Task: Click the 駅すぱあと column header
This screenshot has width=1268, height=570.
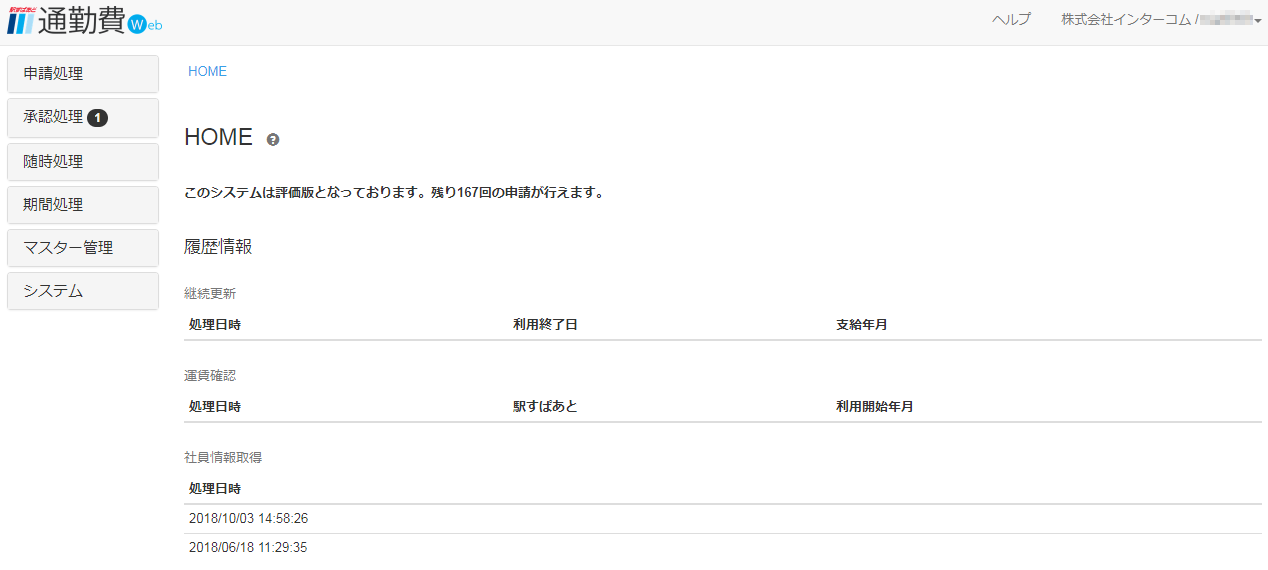Action: click(x=545, y=407)
